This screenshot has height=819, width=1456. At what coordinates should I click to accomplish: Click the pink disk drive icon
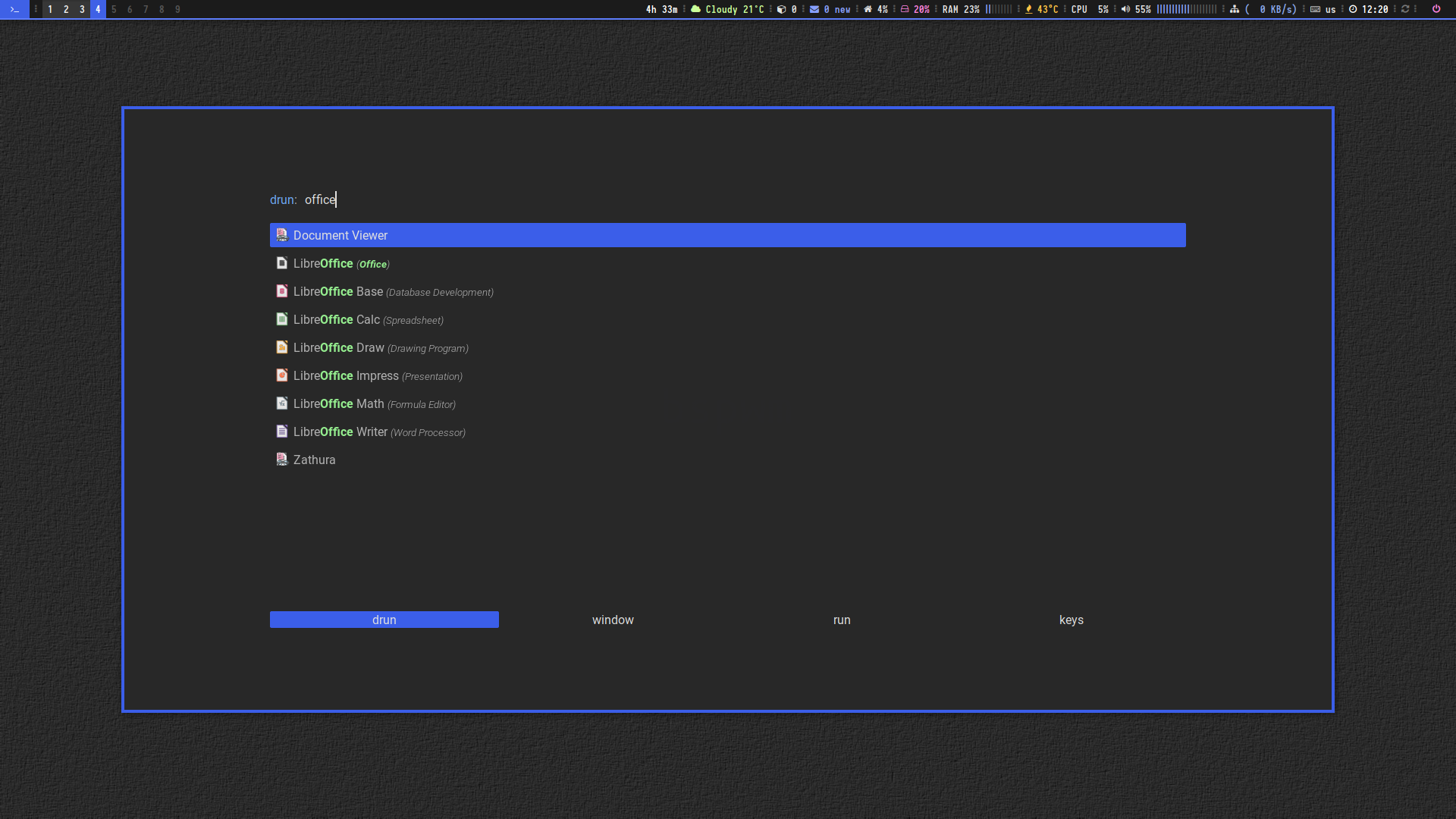[x=905, y=9]
